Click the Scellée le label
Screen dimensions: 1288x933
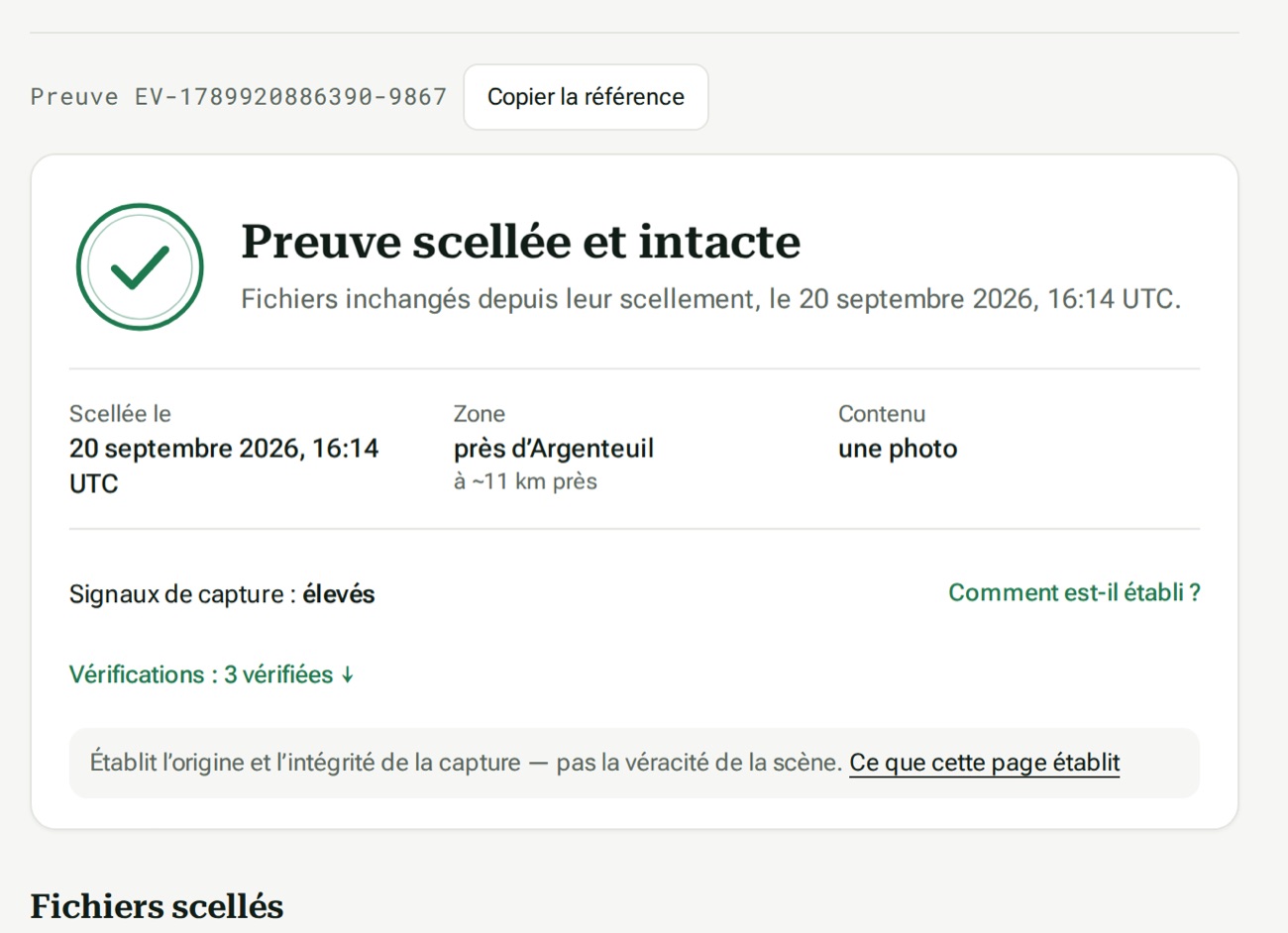point(120,414)
